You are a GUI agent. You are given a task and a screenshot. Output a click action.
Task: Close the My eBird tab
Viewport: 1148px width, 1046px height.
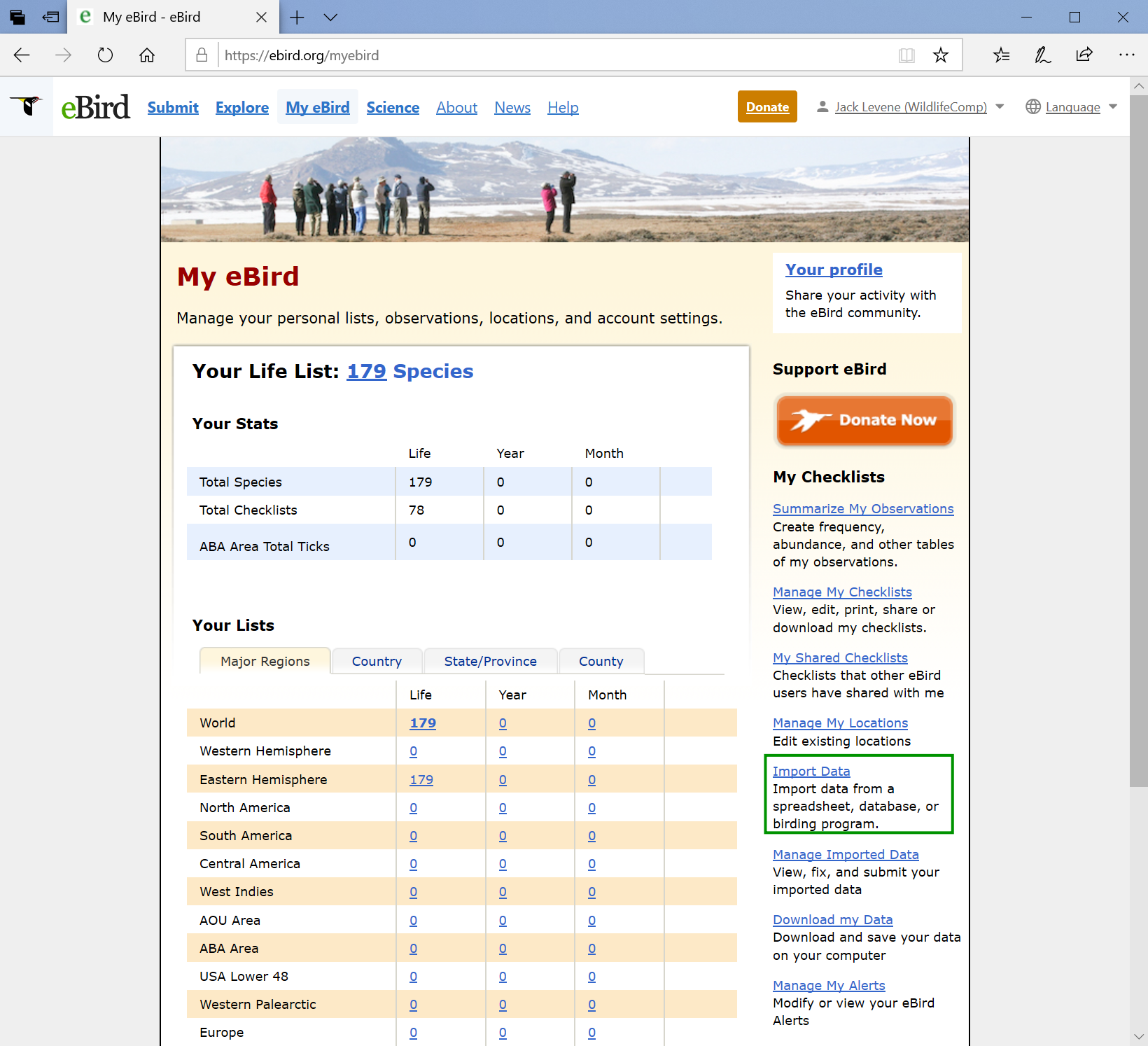click(262, 18)
